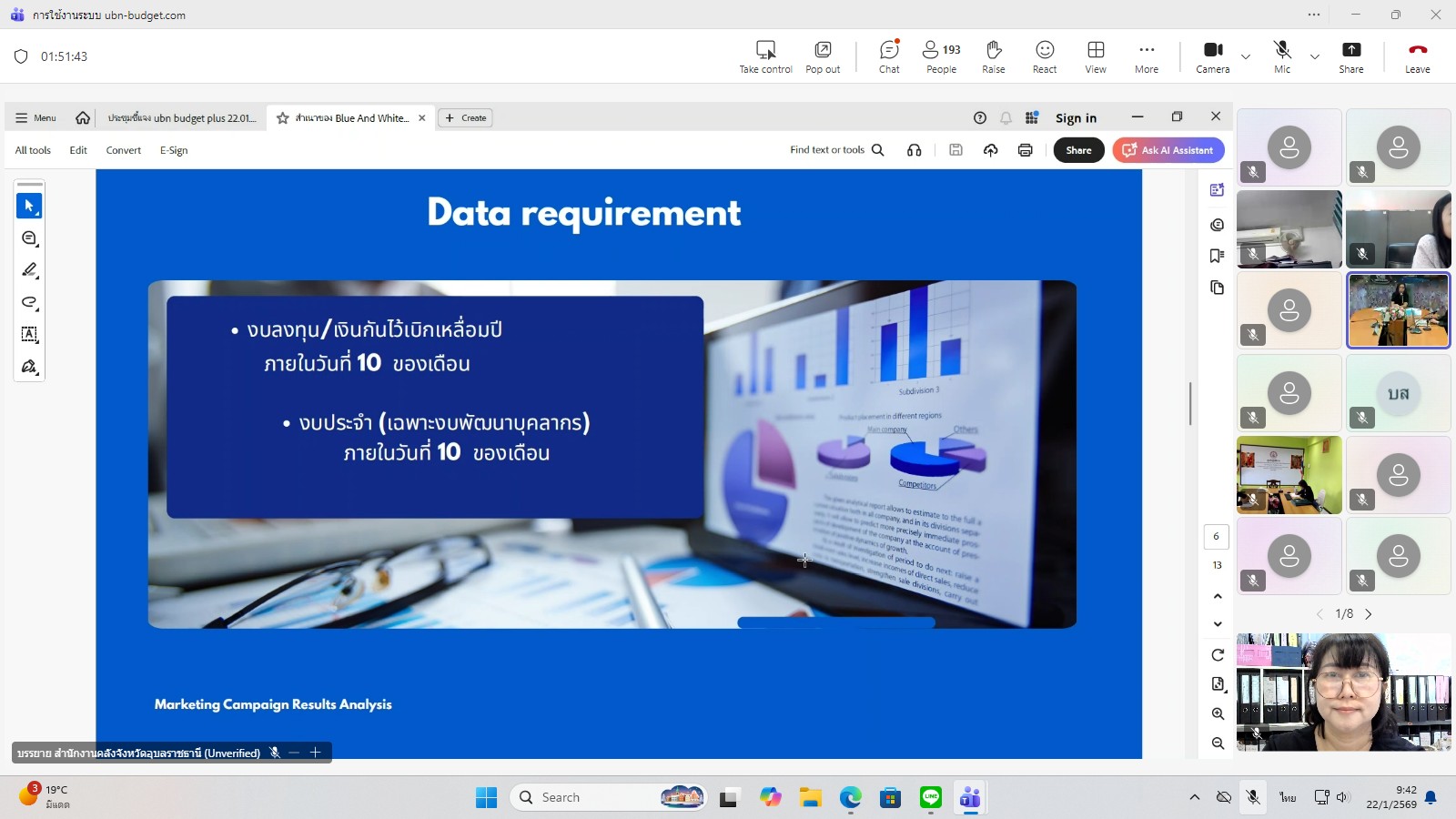Open the View layout options

[1096, 56]
